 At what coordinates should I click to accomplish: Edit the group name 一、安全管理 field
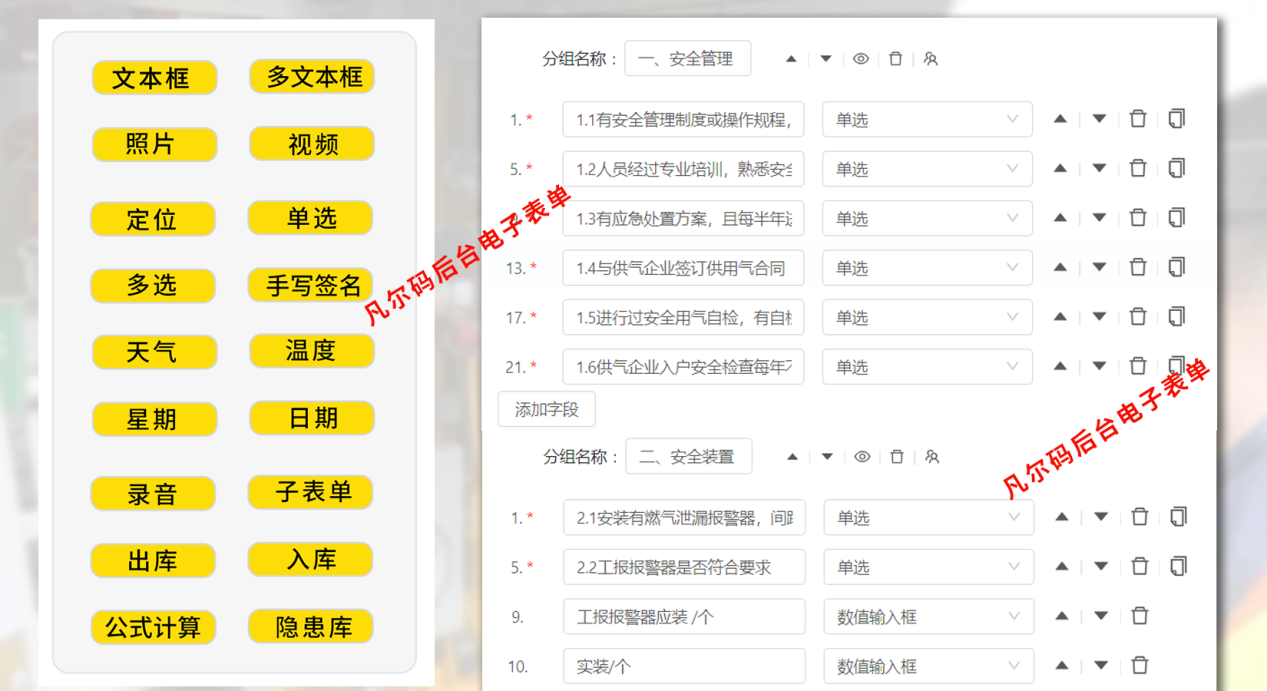point(688,58)
